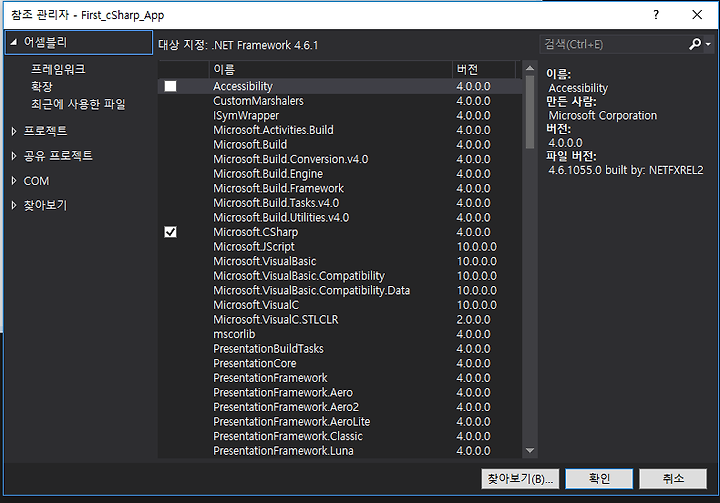Open 최근에 사용한 파일 list
Image resolution: width=720 pixels, height=503 pixels.
tap(78, 104)
